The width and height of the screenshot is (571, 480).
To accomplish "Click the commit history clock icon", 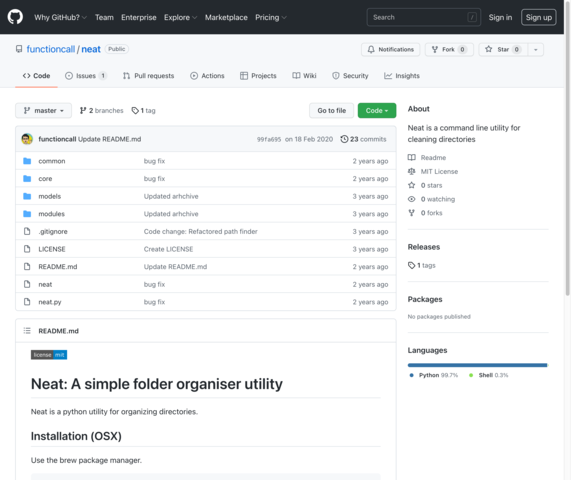I will pyautogui.click(x=344, y=139).
